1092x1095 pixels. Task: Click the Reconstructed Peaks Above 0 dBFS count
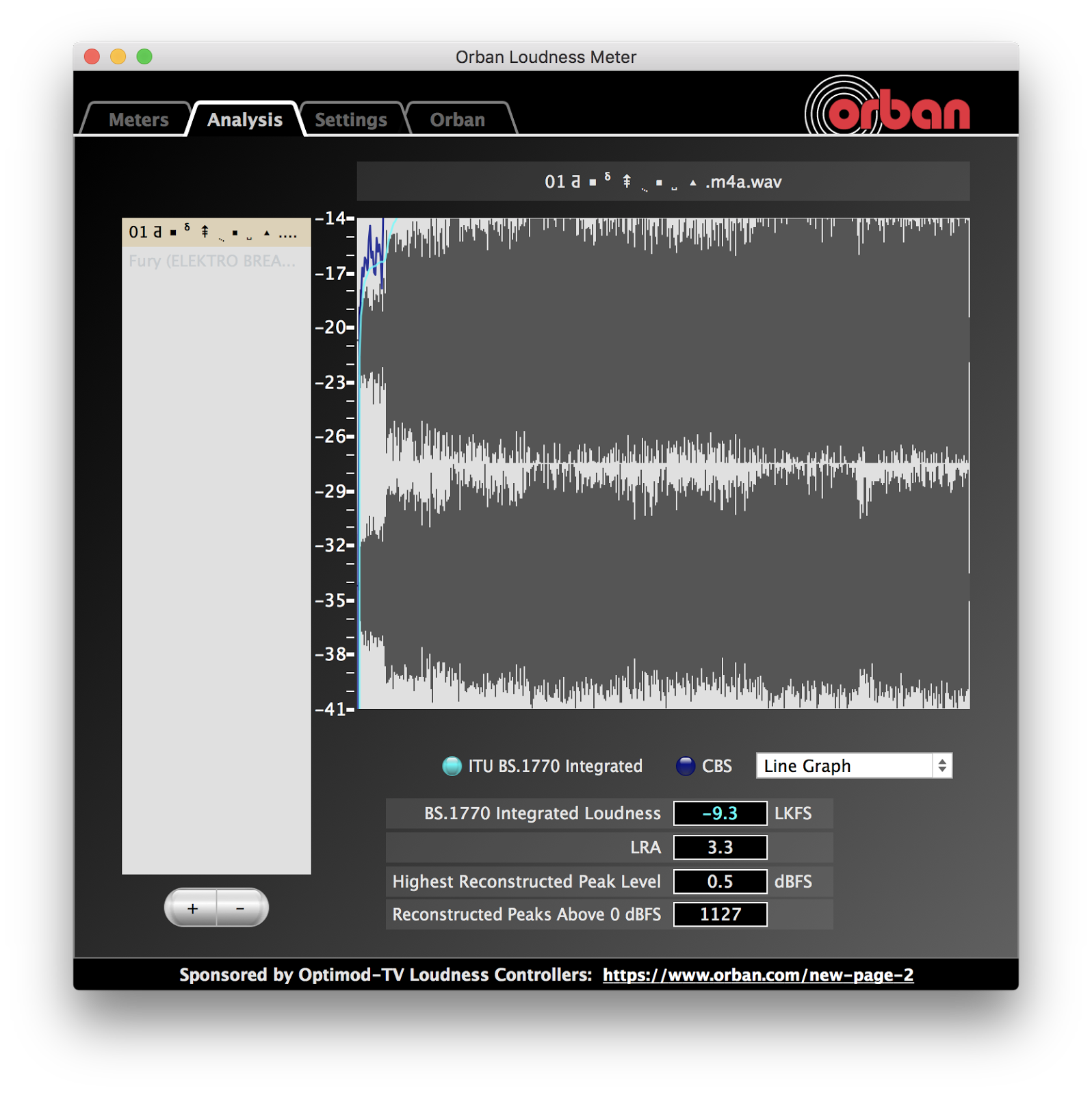click(x=720, y=914)
